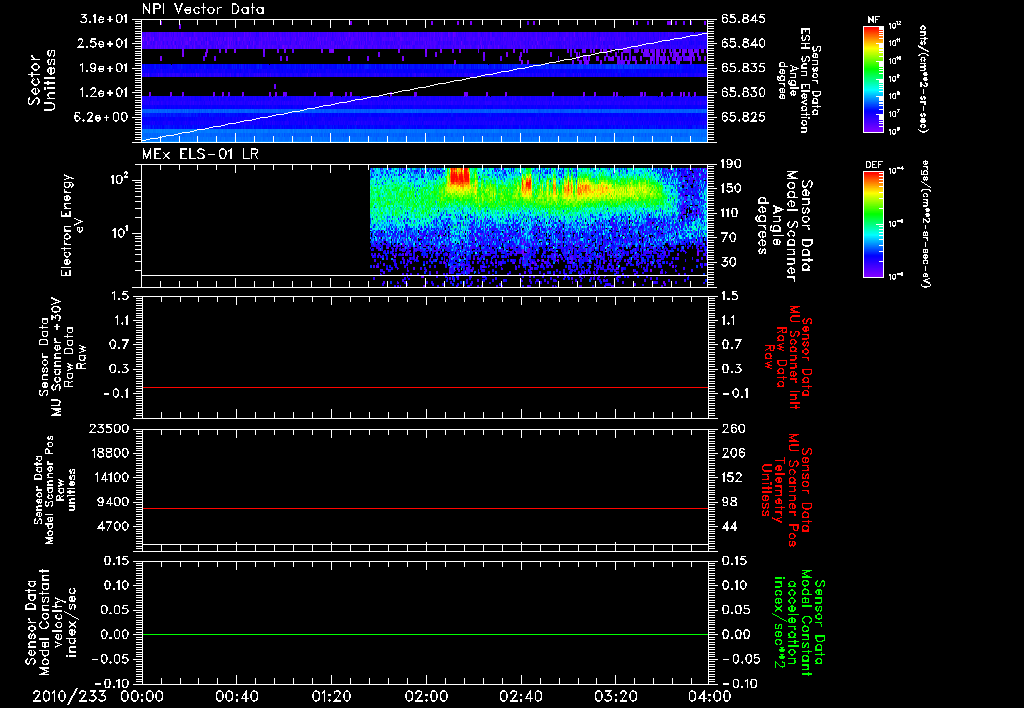Viewport: 1024px width, 708px height.
Task: Click the 'Sector Unitless' axis label
Action: pos(42,80)
